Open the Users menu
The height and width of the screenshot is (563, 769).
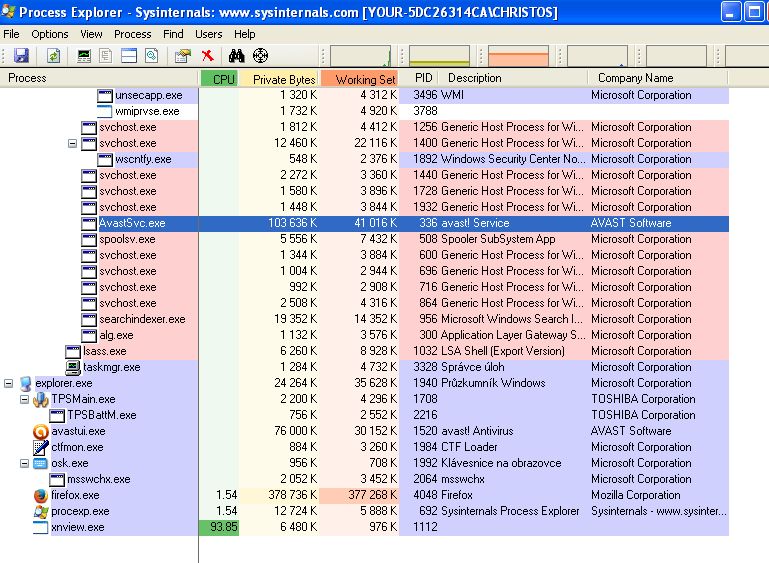208,34
